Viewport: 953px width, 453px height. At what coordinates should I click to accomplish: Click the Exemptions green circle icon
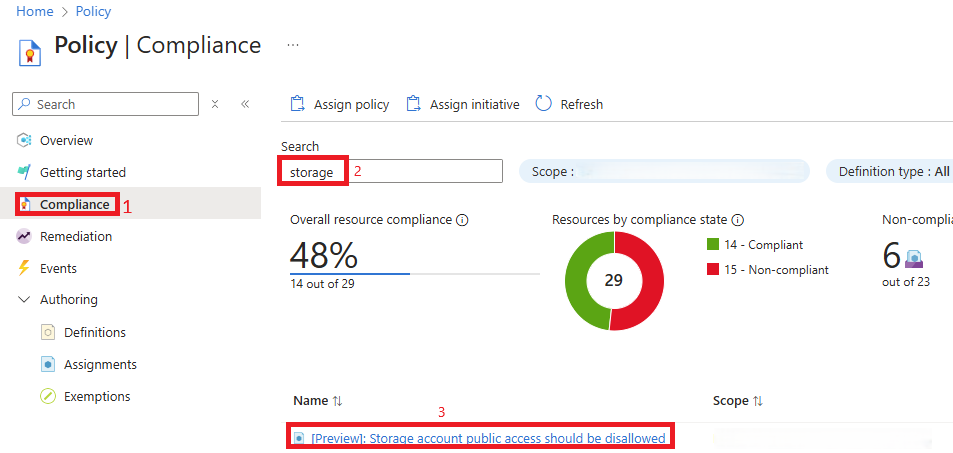(48, 396)
